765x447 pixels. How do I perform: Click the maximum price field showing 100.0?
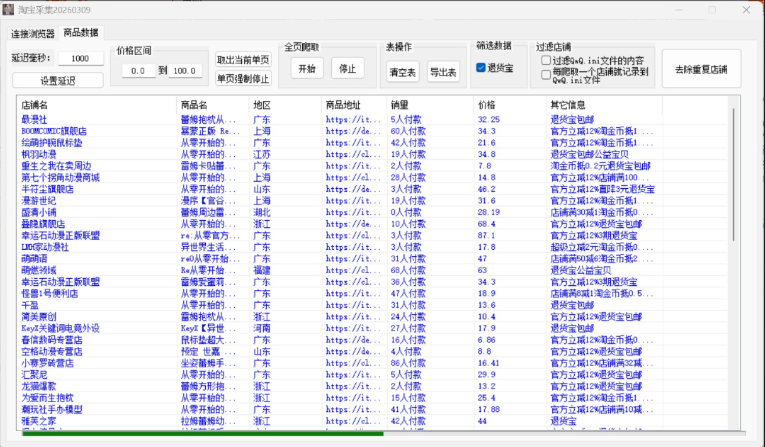182,71
